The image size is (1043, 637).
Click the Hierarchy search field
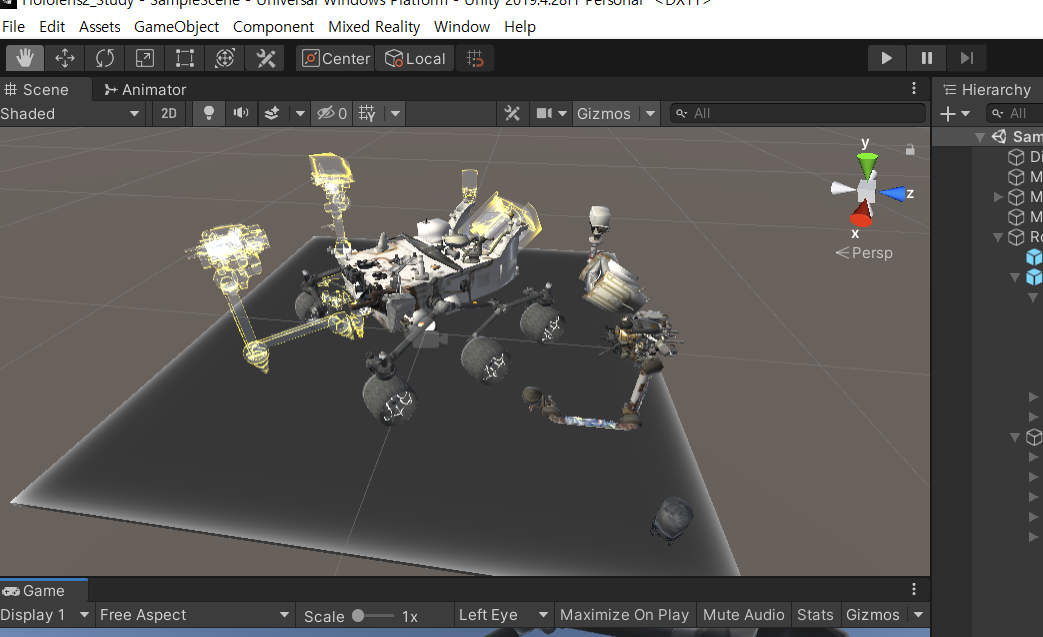[x=1015, y=114]
